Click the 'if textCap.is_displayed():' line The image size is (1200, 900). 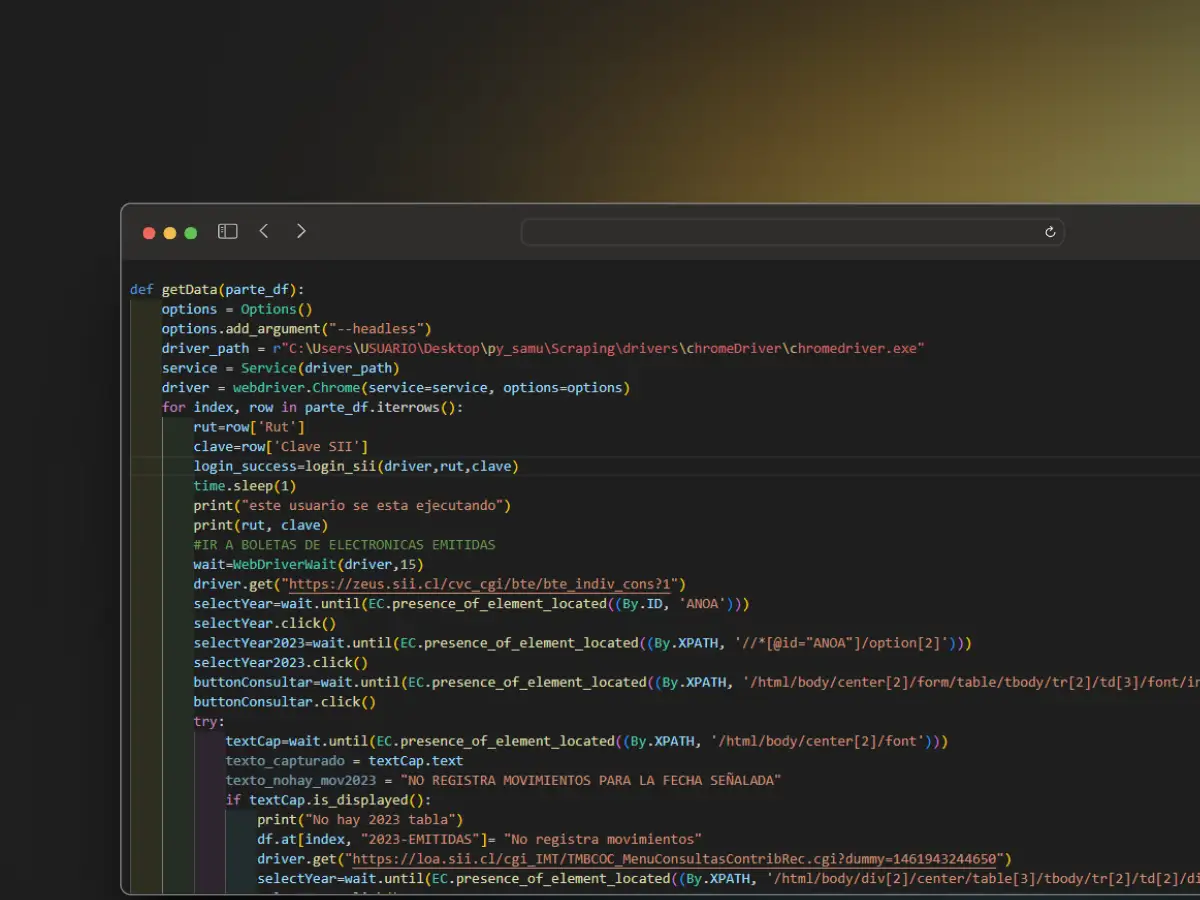(328, 799)
